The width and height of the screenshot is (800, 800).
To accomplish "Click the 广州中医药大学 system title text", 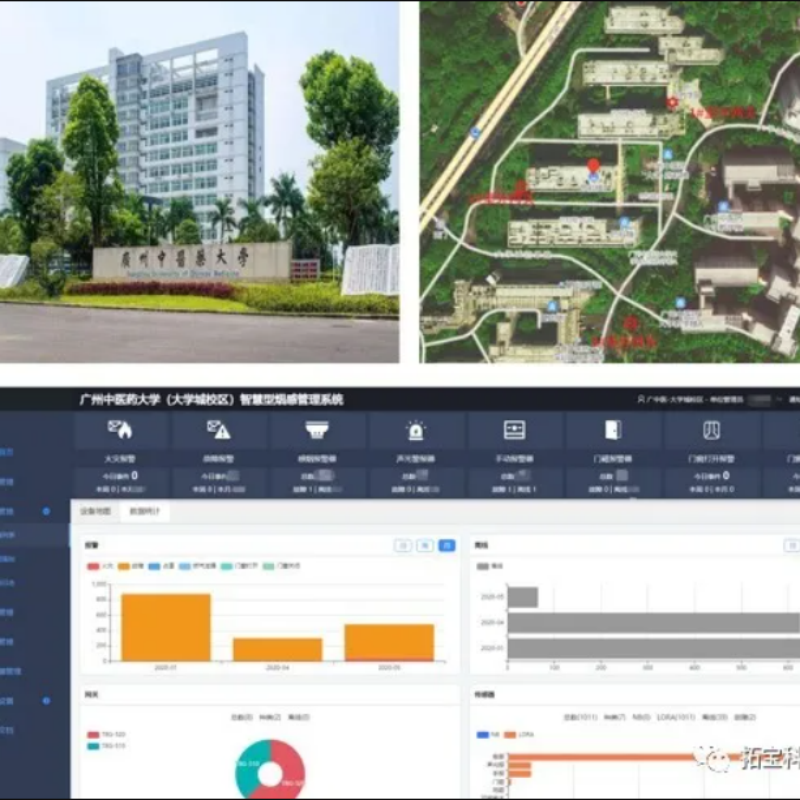I will pyautogui.click(x=211, y=399).
